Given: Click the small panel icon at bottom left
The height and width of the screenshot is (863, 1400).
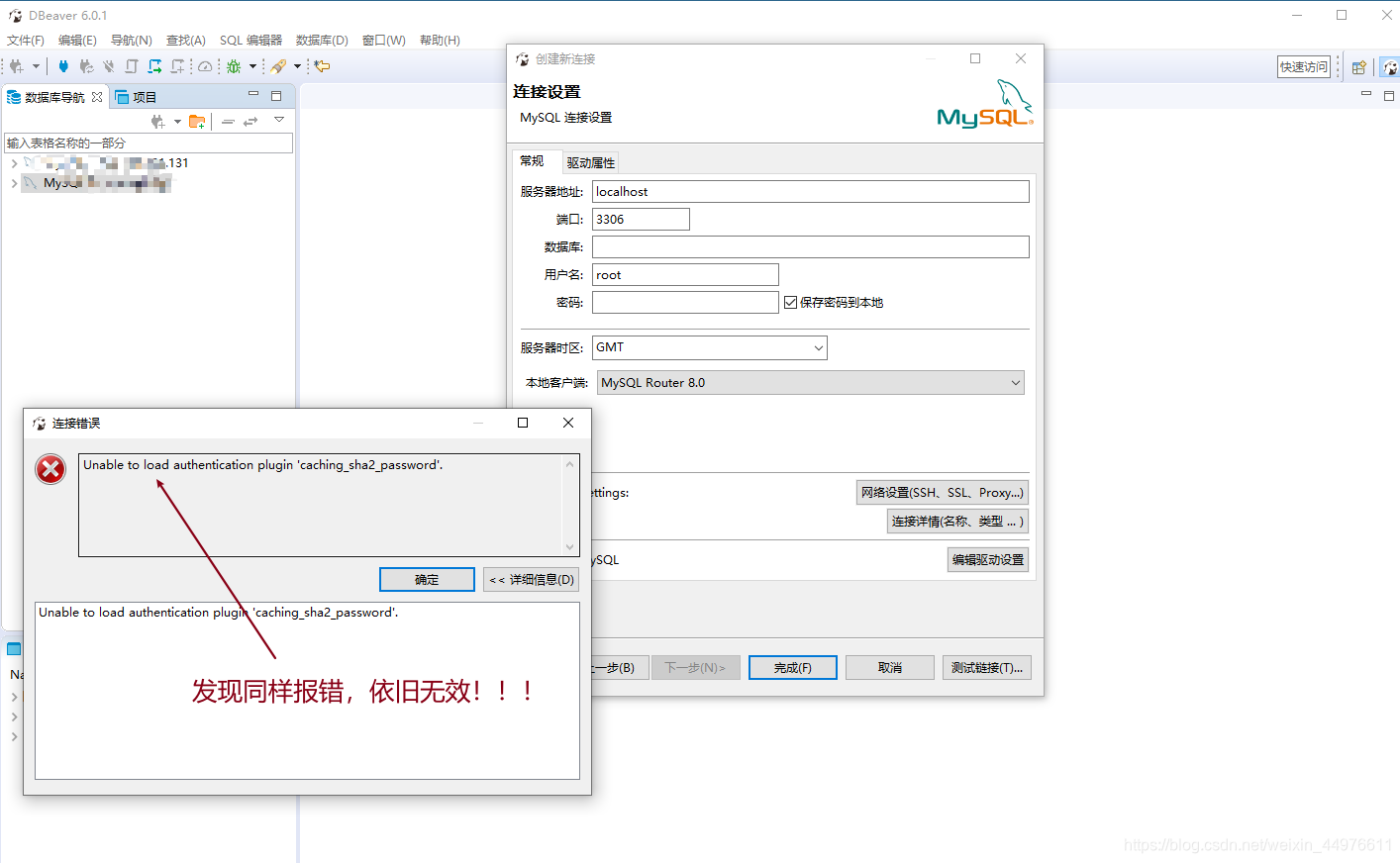Looking at the screenshot, I should (14, 649).
